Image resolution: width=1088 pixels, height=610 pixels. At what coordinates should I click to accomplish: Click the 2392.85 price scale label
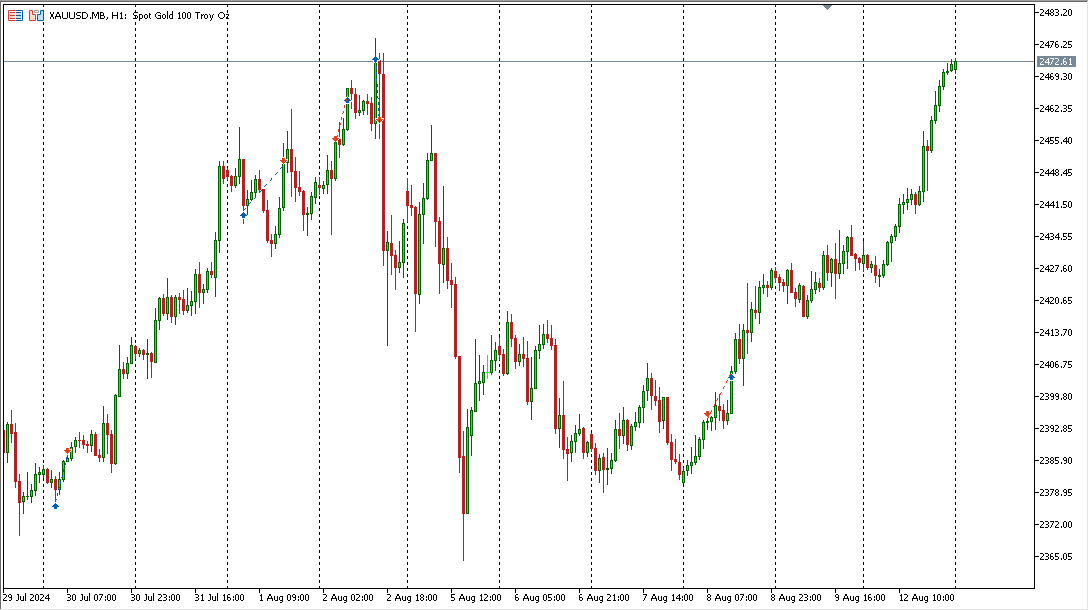(1055, 428)
